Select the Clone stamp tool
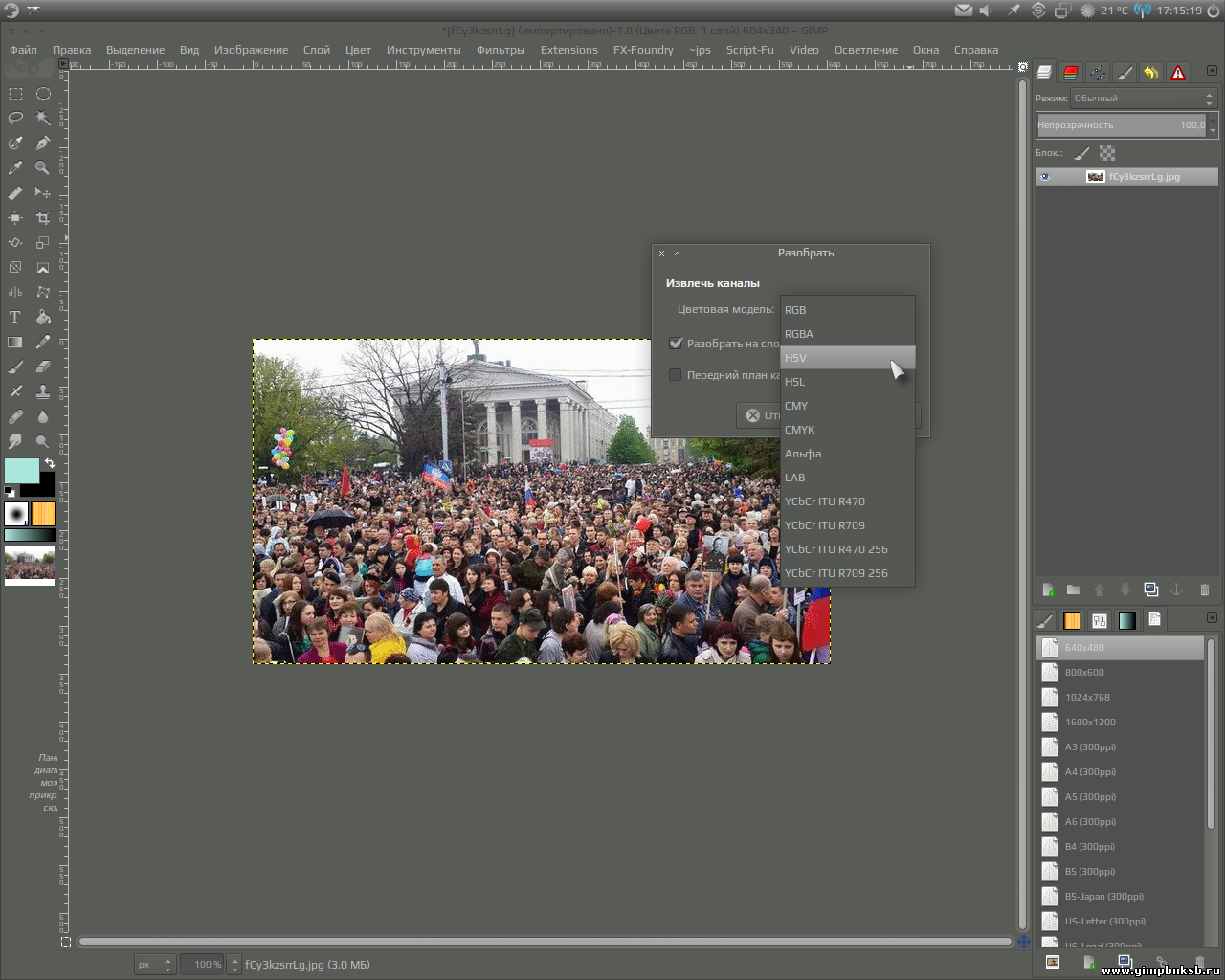The height and width of the screenshot is (980, 1225). point(43,391)
